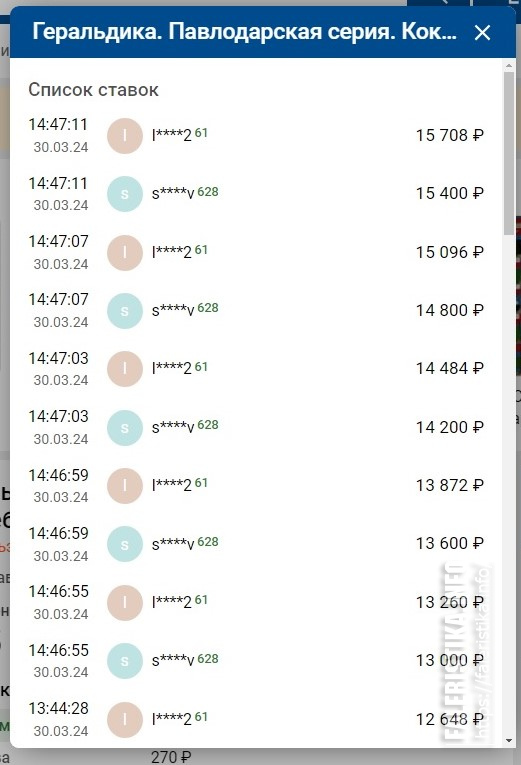Click the avatar for 14 484 ₽ bid
This screenshot has width=521, height=765.
click(x=125, y=369)
